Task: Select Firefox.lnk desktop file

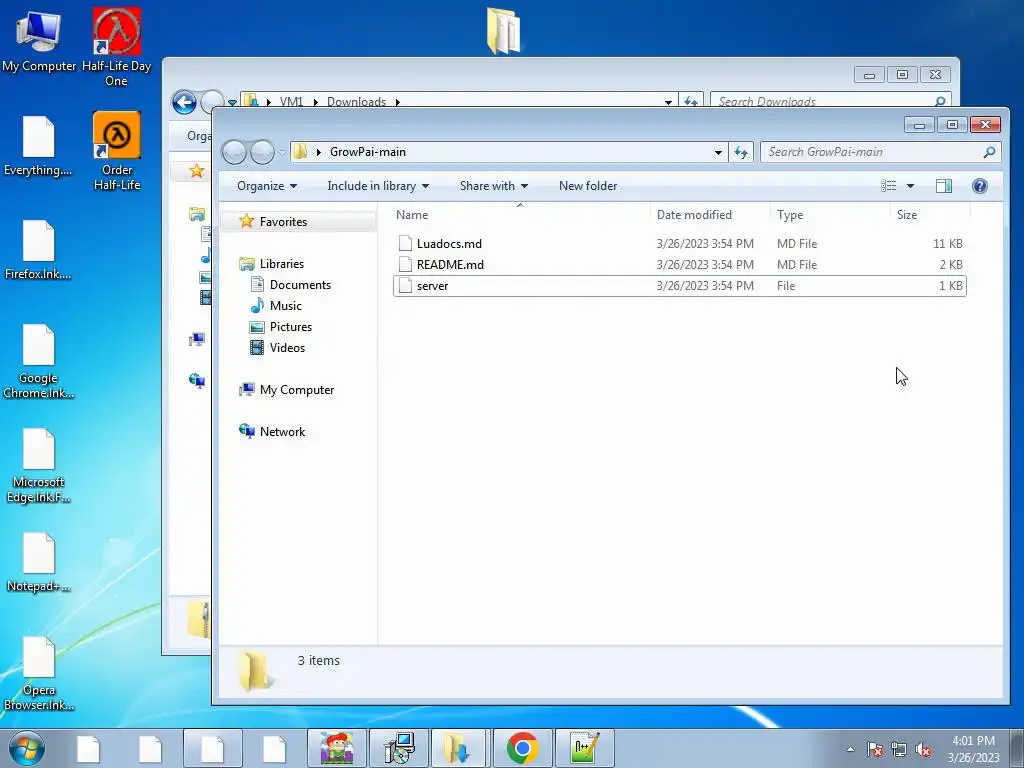Action: tap(38, 249)
